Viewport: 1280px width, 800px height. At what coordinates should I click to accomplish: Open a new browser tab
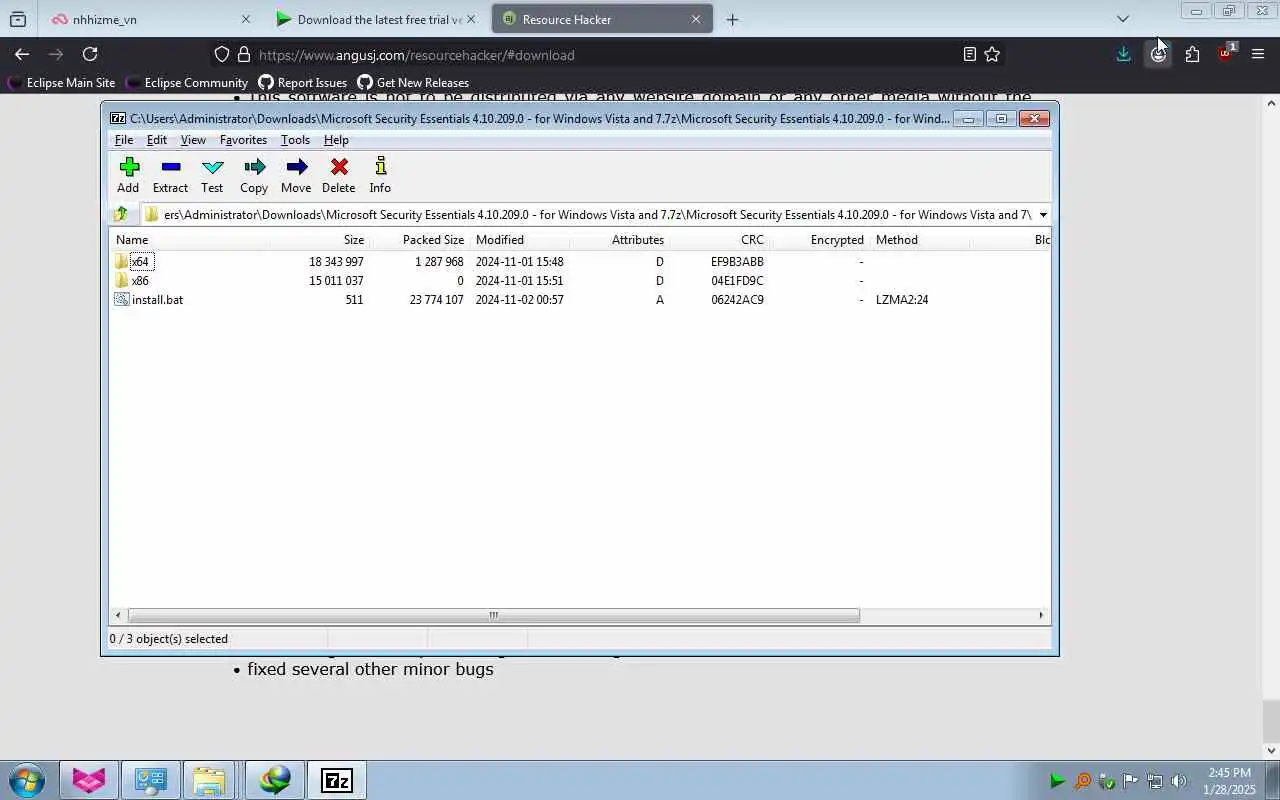(x=732, y=19)
